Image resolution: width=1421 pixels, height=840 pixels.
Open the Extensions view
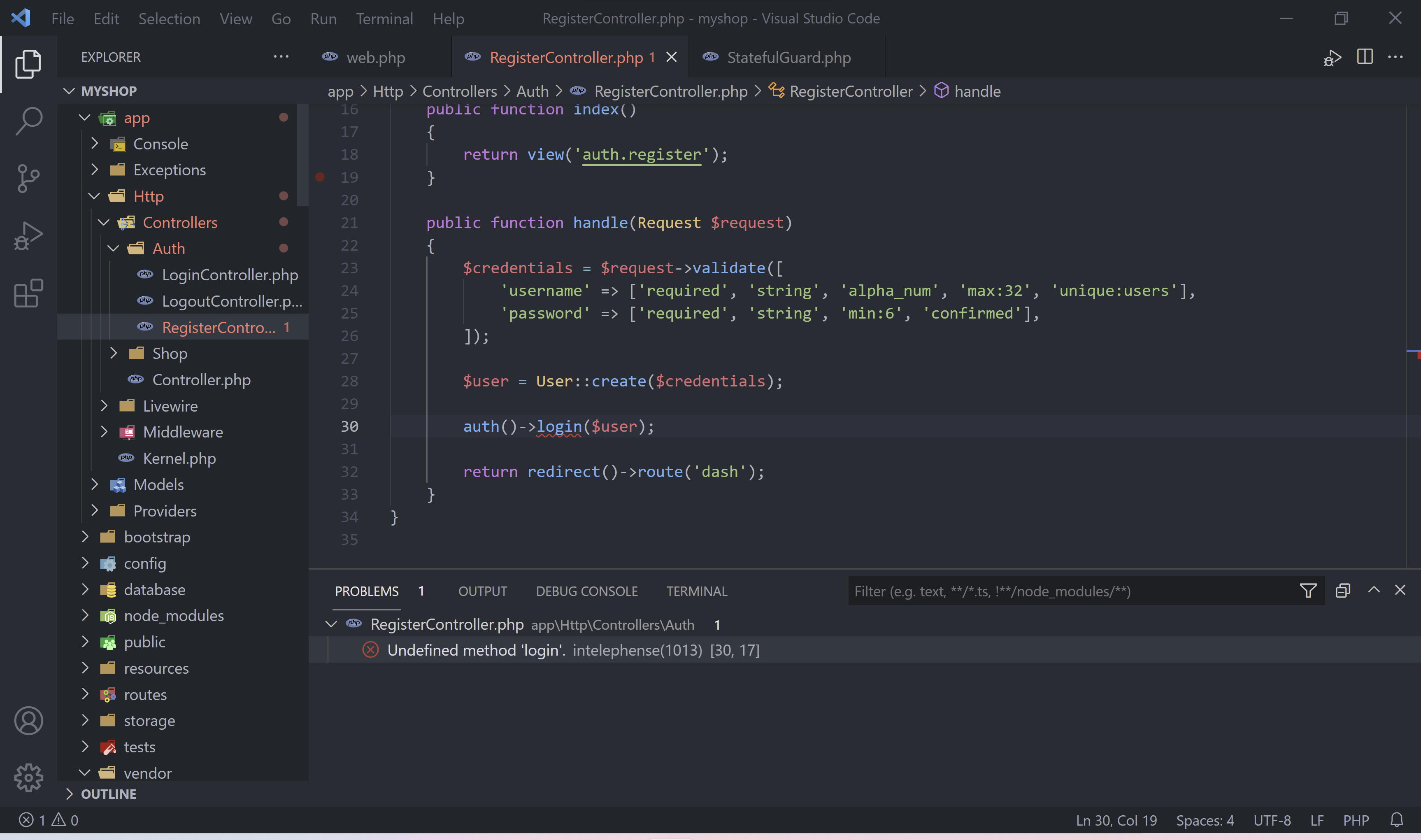28,293
